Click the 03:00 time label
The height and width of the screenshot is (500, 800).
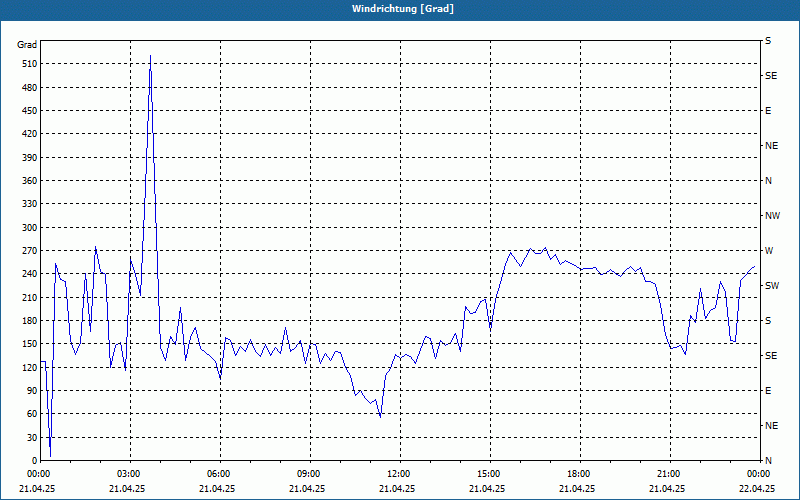coord(131,474)
